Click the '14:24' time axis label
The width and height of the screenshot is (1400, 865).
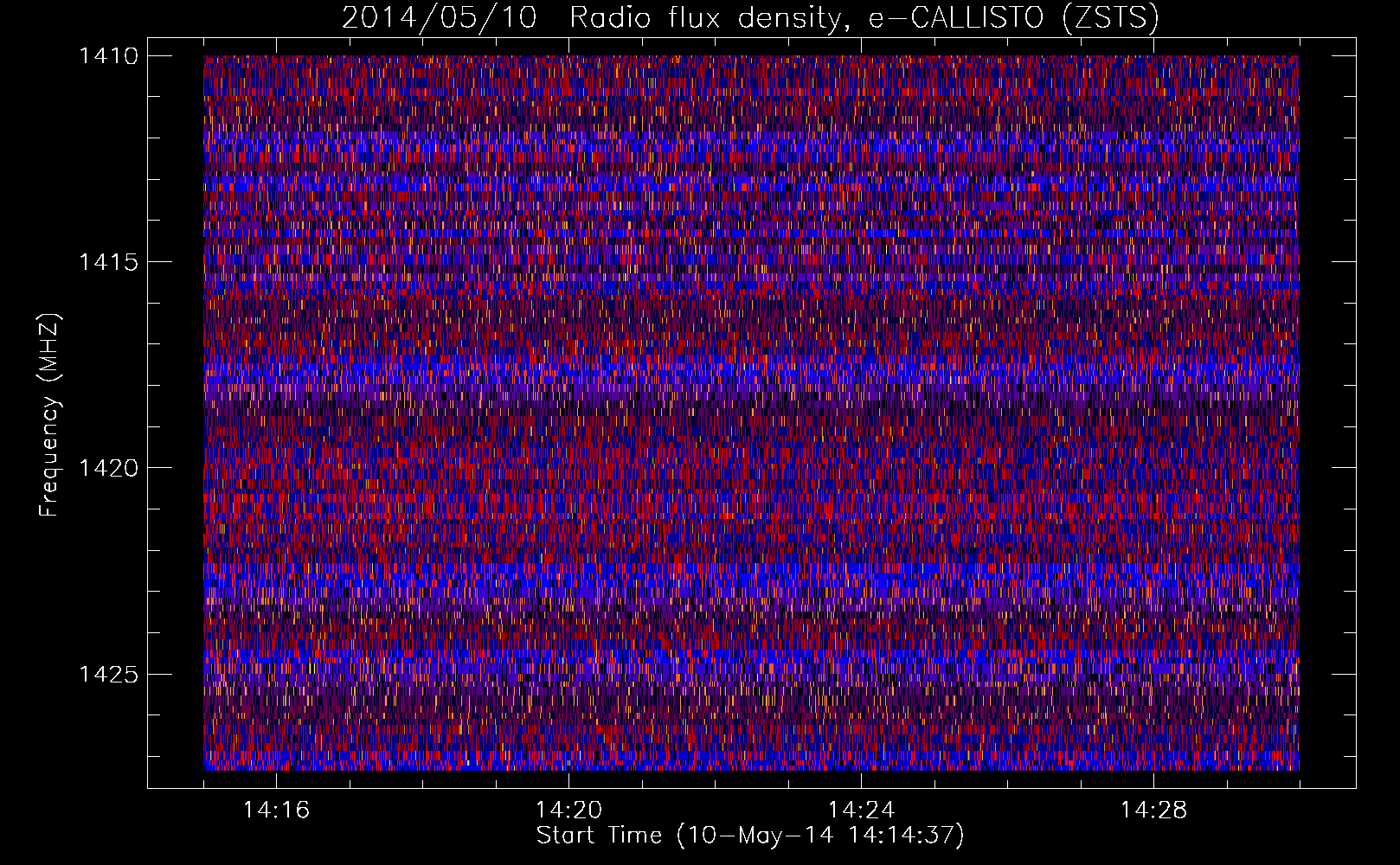point(861,811)
